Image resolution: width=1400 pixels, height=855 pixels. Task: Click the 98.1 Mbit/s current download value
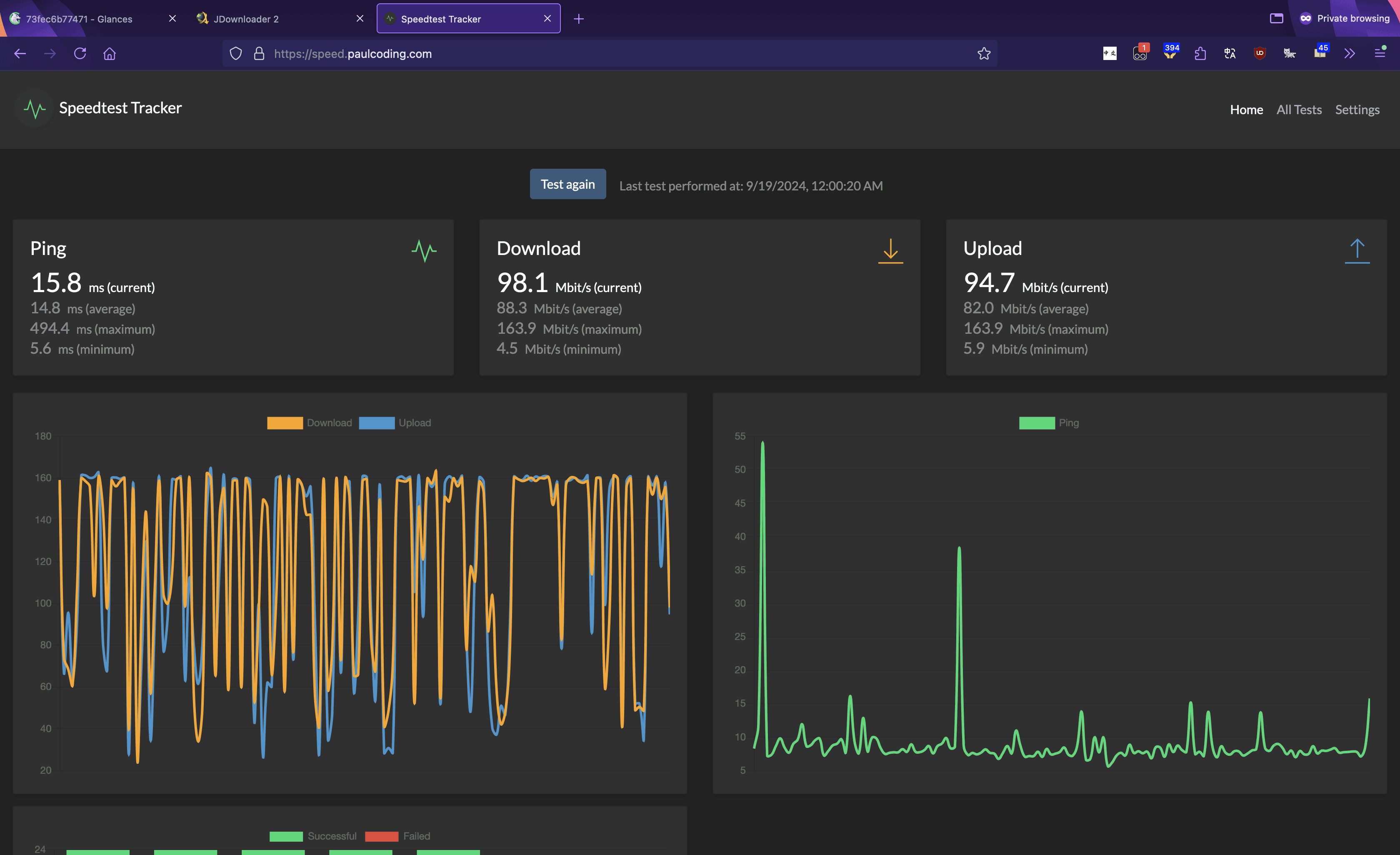pyautogui.click(x=569, y=282)
